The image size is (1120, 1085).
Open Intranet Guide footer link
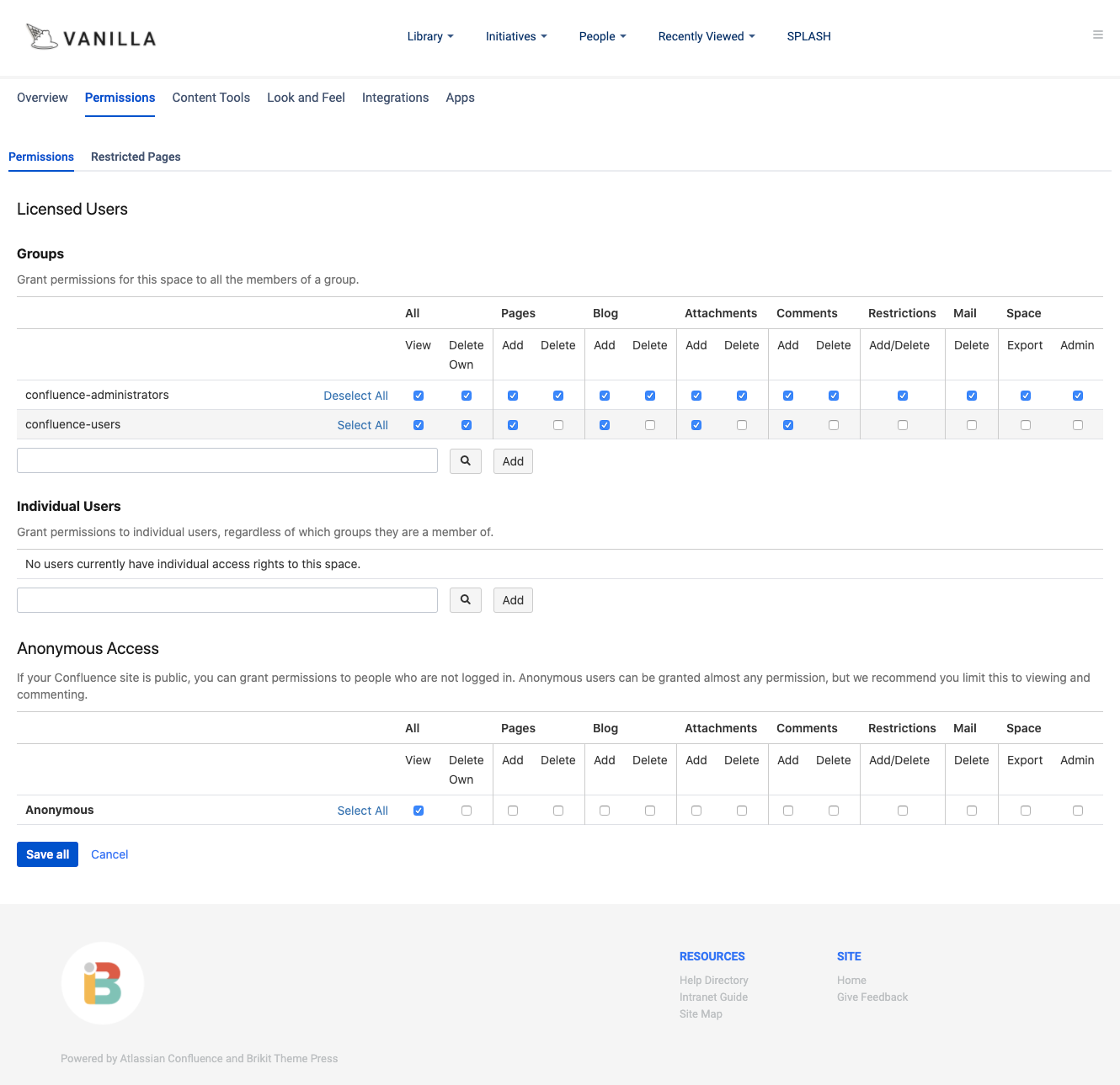click(714, 997)
